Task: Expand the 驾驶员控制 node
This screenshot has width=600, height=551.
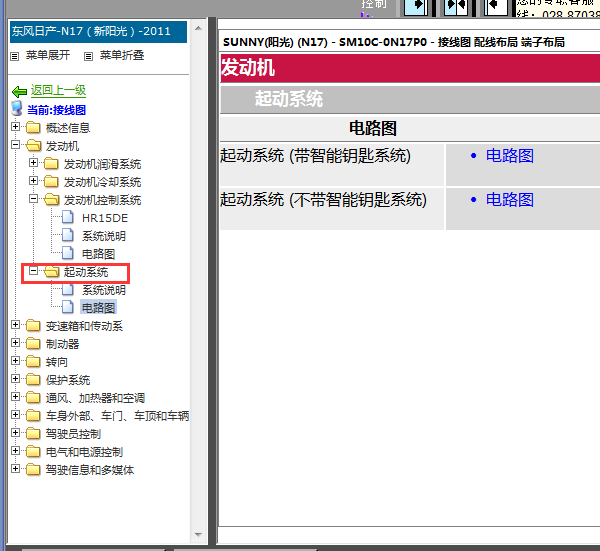Action: [x=15, y=433]
